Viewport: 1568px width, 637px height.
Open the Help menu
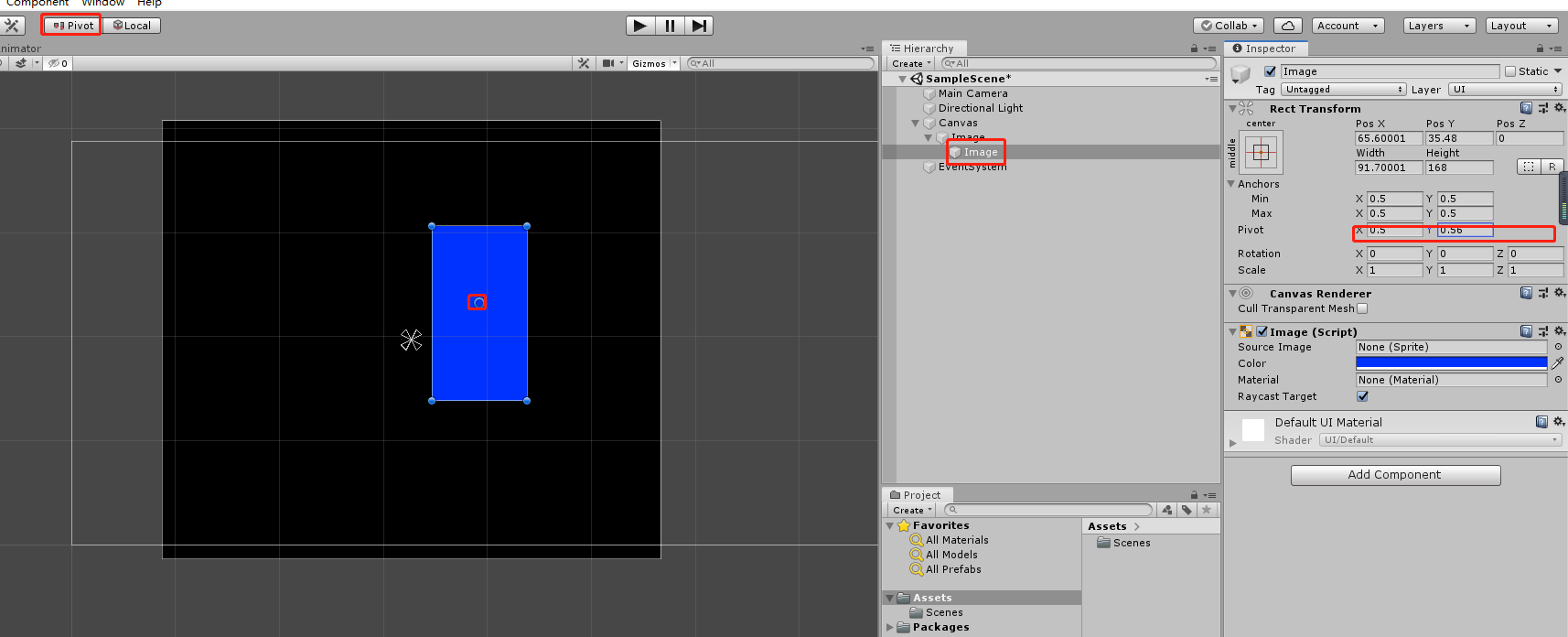click(149, 4)
